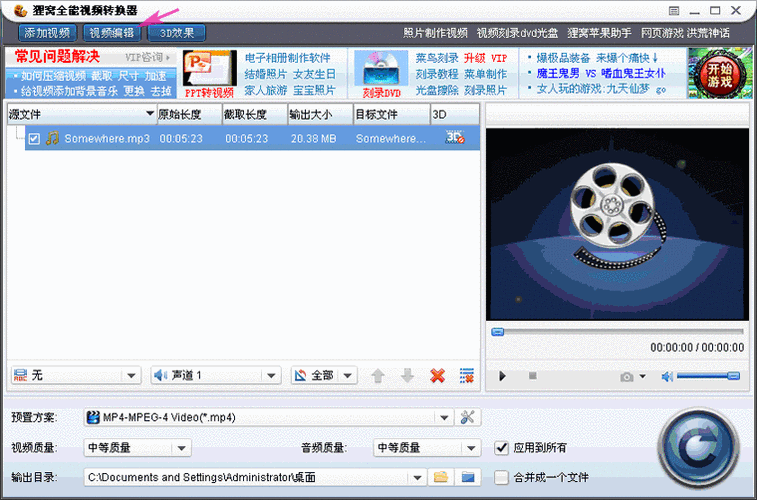Click the clear list icon
The image size is (757, 500).
point(466,376)
